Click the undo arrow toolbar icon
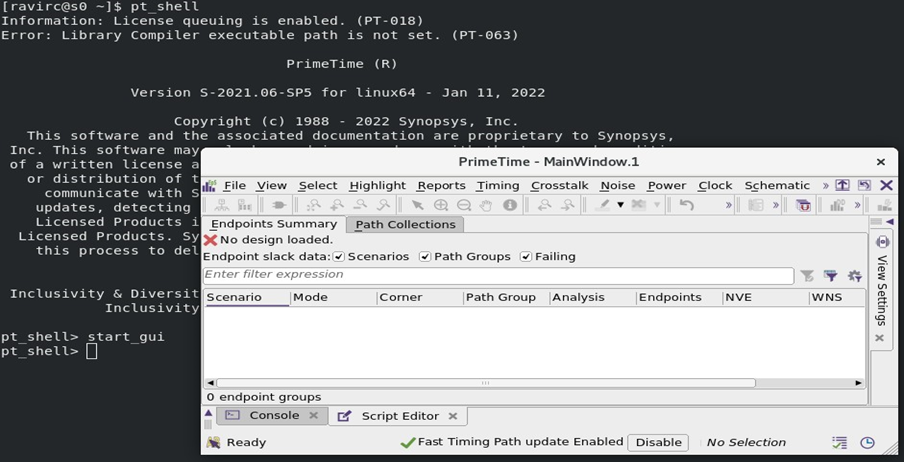The height and width of the screenshot is (462, 904). click(686, 205)
